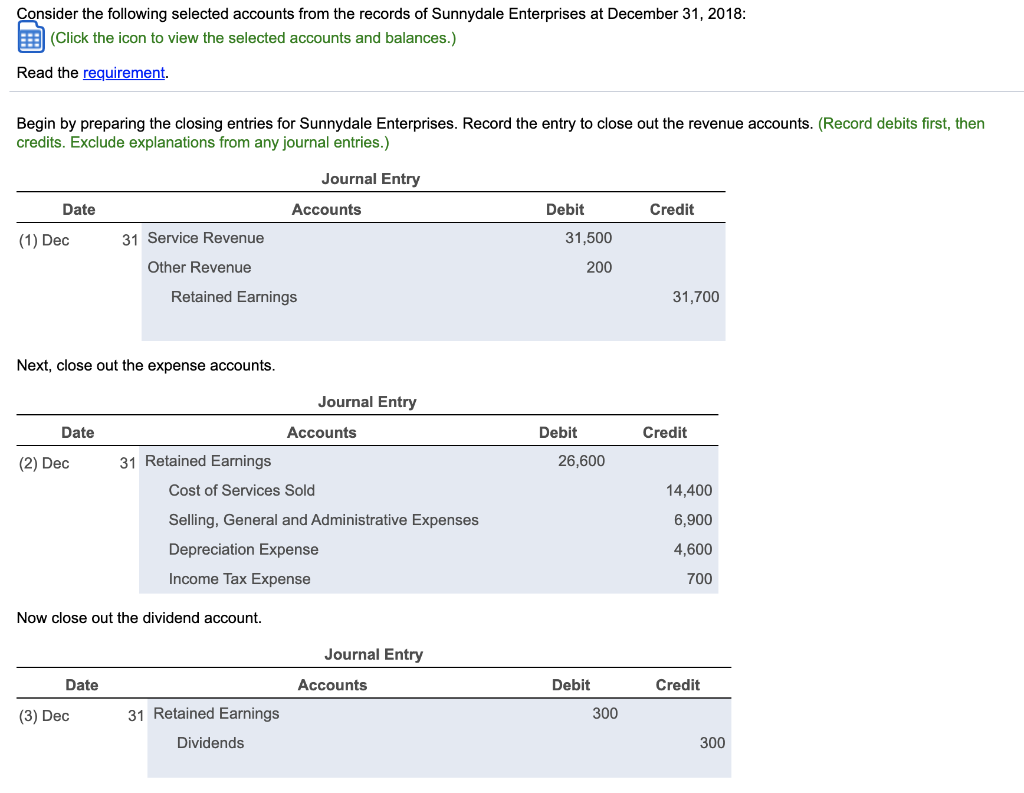Click the empty last row of entry 3
The image size is (1024, 793).
(439, 768)
